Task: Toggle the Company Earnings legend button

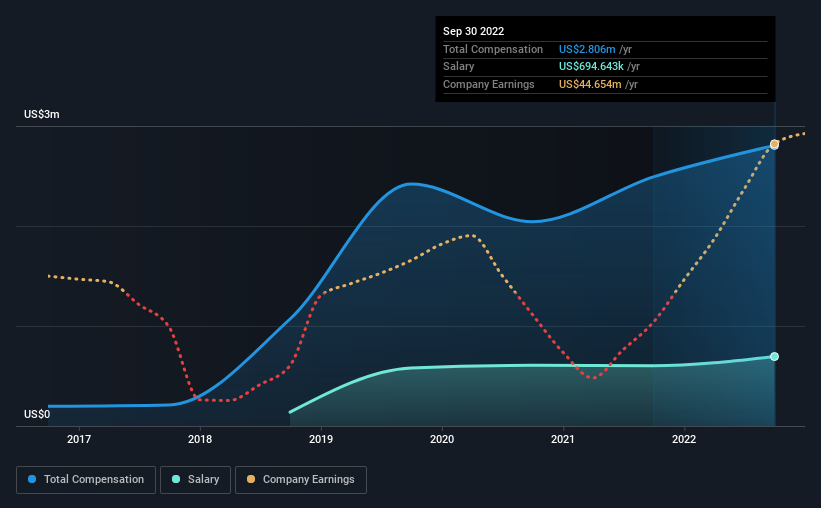Action: pos(301,480)
